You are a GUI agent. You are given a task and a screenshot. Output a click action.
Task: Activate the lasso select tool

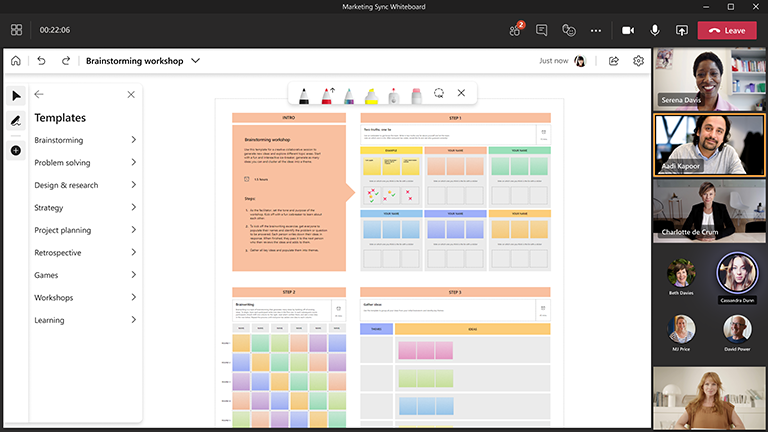438,93
